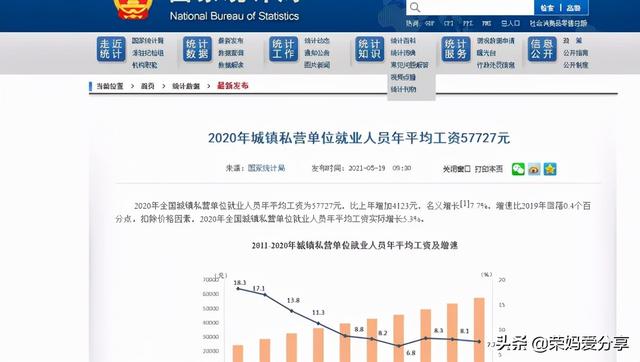The height and width of the screenshot is (362, 640).
Task: Click the footnote [1] reference marker
Action: point(464,203)
